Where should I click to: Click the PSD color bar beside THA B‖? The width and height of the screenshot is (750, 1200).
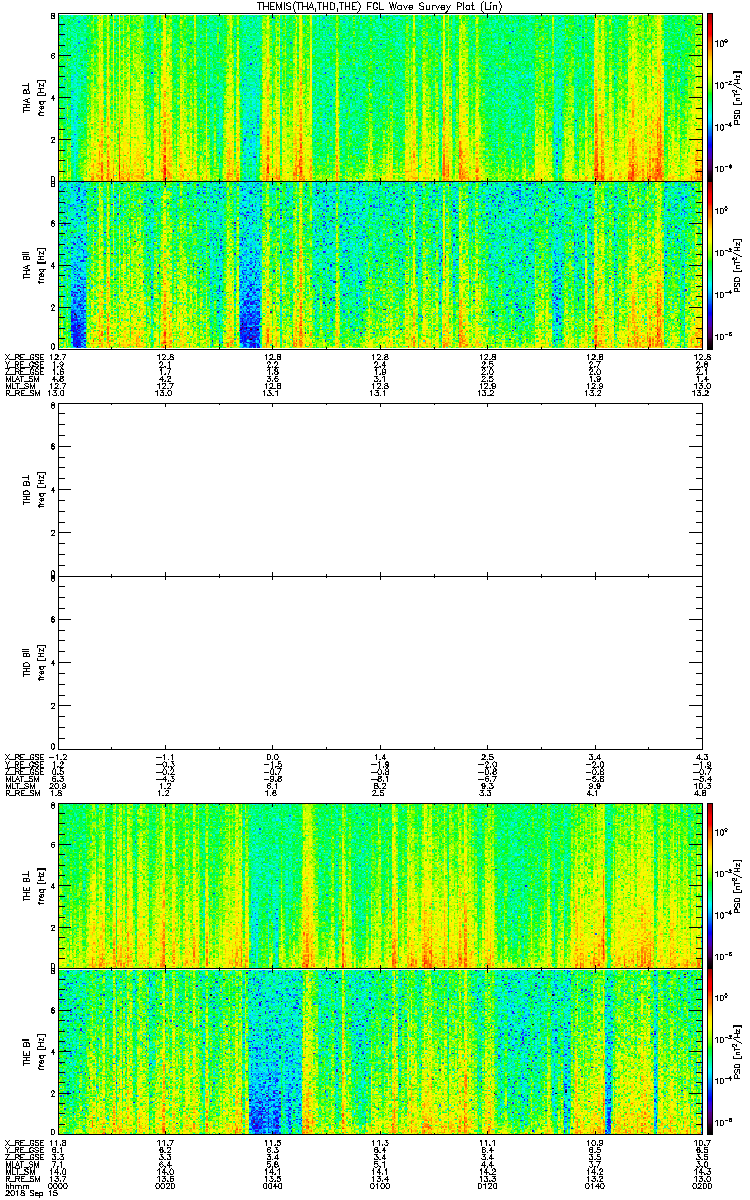710,264
